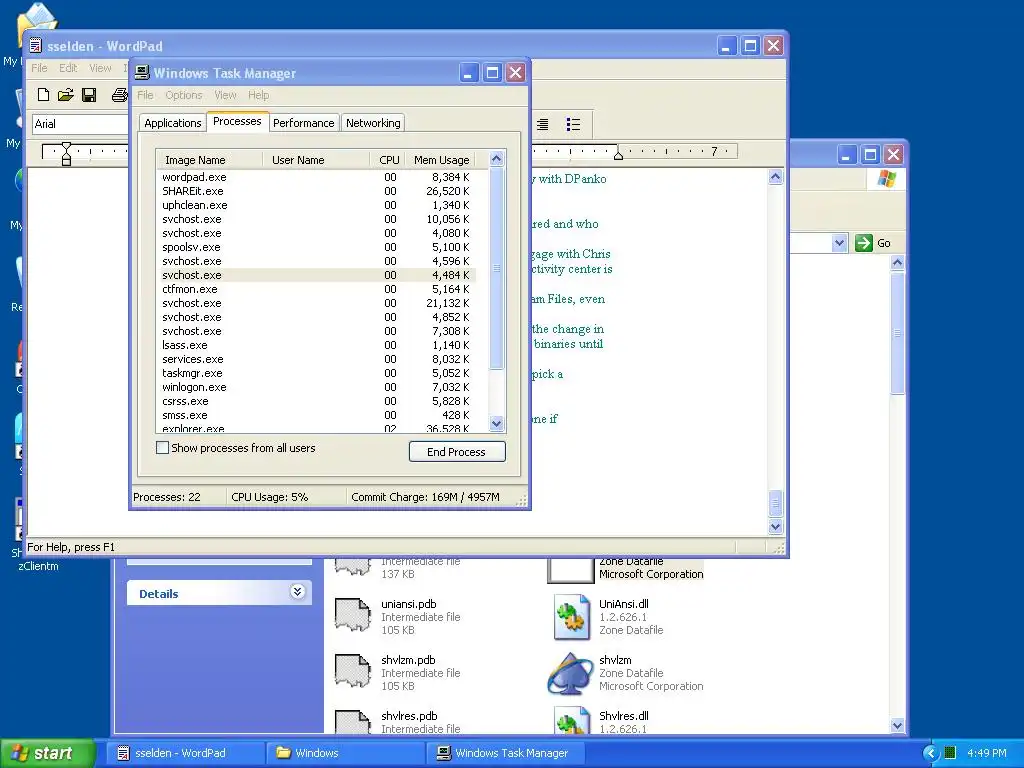Screen dimensions: 1024x768
Task: Expand hidden tray icons arrow
Action: tap(930, 753)
